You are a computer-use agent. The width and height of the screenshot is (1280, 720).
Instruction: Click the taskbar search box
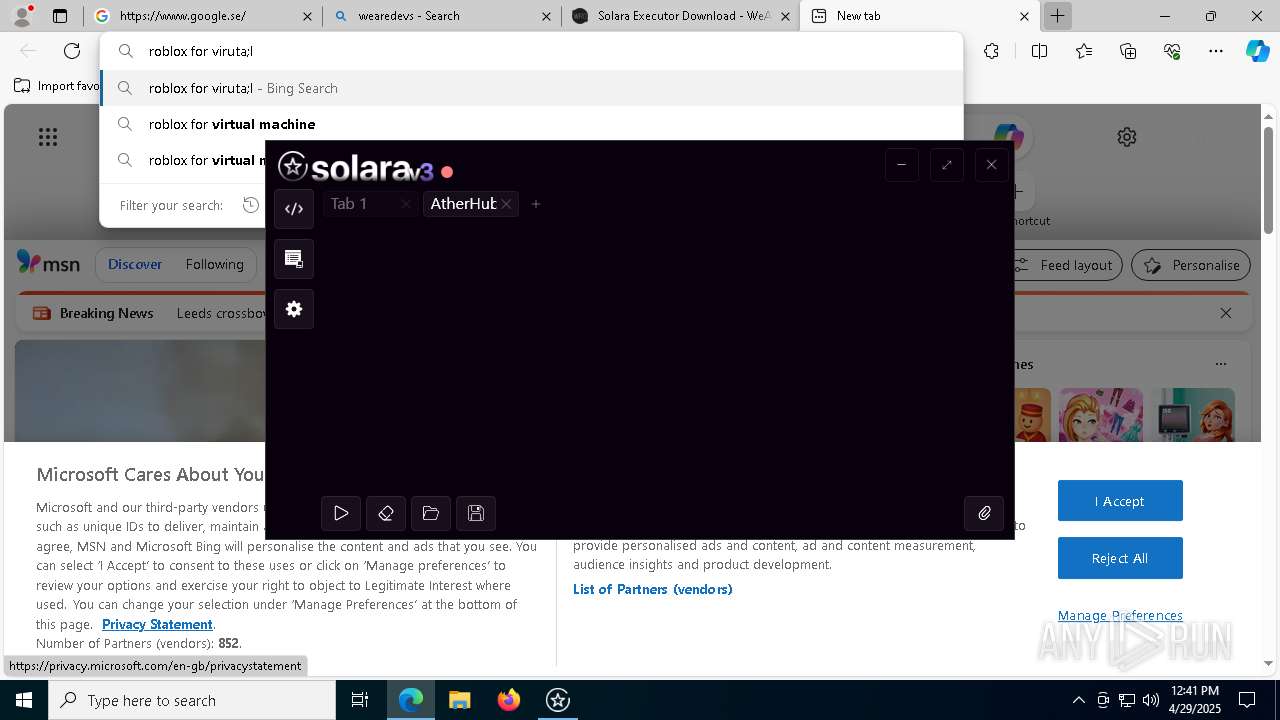(192, 700)
